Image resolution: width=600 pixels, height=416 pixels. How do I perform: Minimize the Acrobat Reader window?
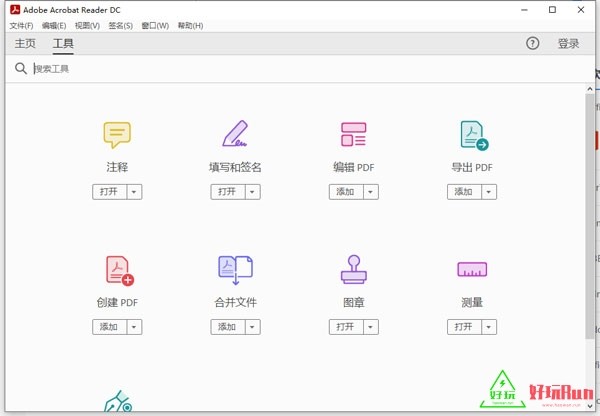[524, 10]
